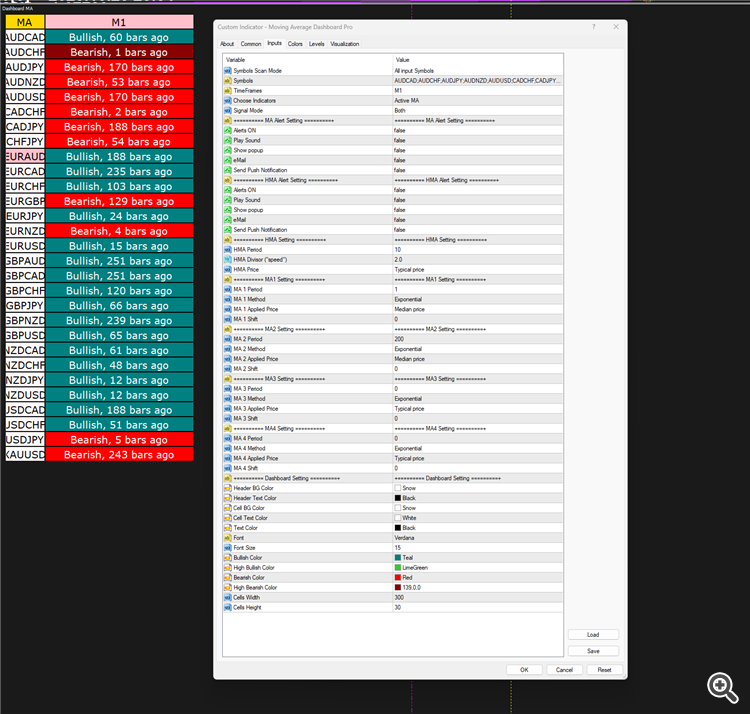750x714 pixels.
Task: Click the Save button
Action: [593, 651]
